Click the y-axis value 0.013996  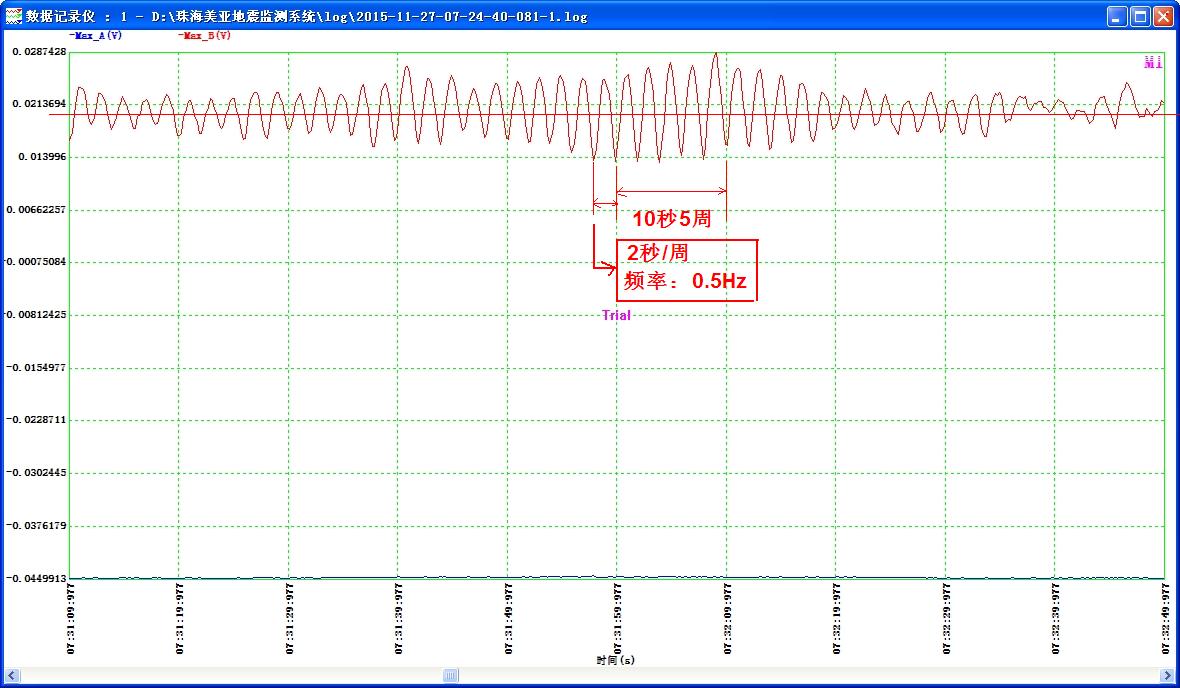click(x=42, y=157)
